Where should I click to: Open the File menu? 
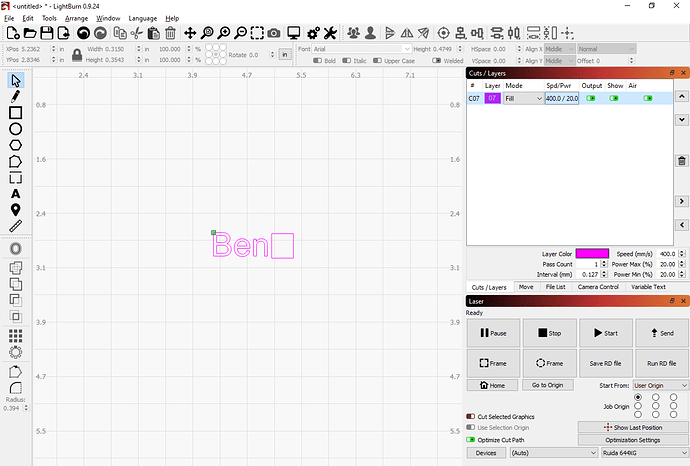(x=9, y=18)
